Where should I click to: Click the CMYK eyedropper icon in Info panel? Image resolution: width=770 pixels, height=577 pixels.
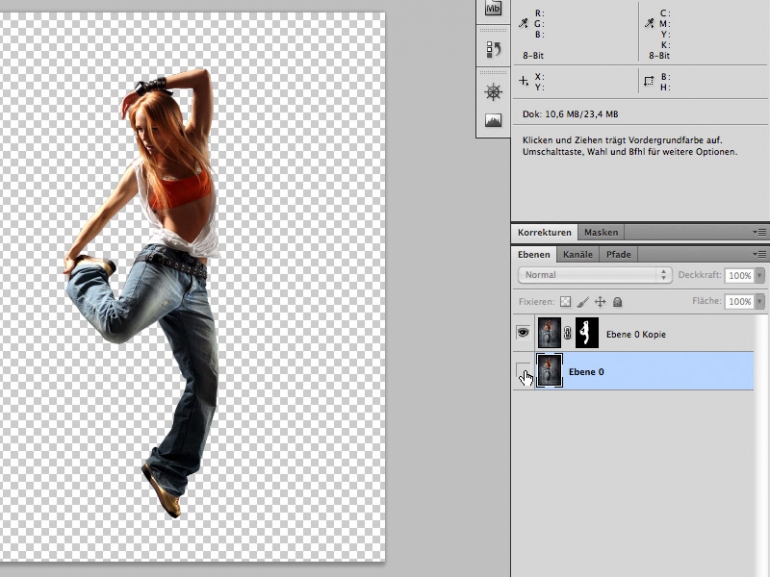pos(649,23)
